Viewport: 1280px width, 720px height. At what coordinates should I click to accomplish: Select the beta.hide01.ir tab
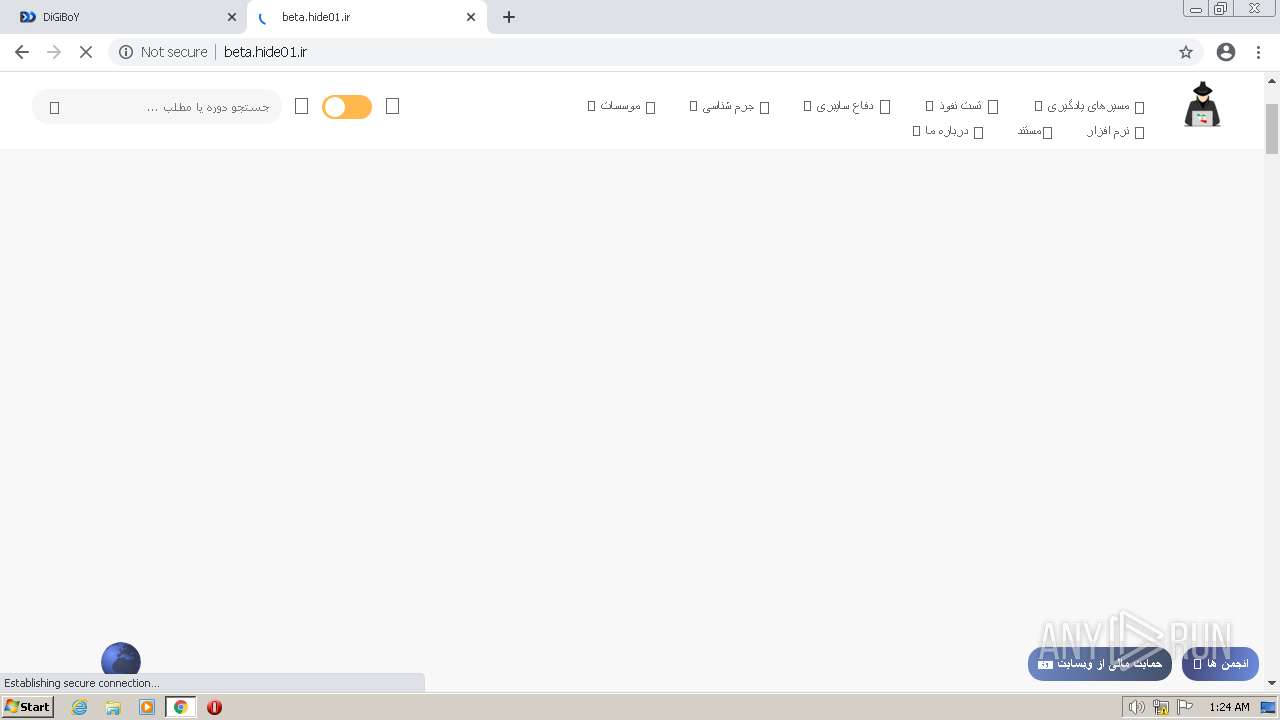click(x=365, y=17)
